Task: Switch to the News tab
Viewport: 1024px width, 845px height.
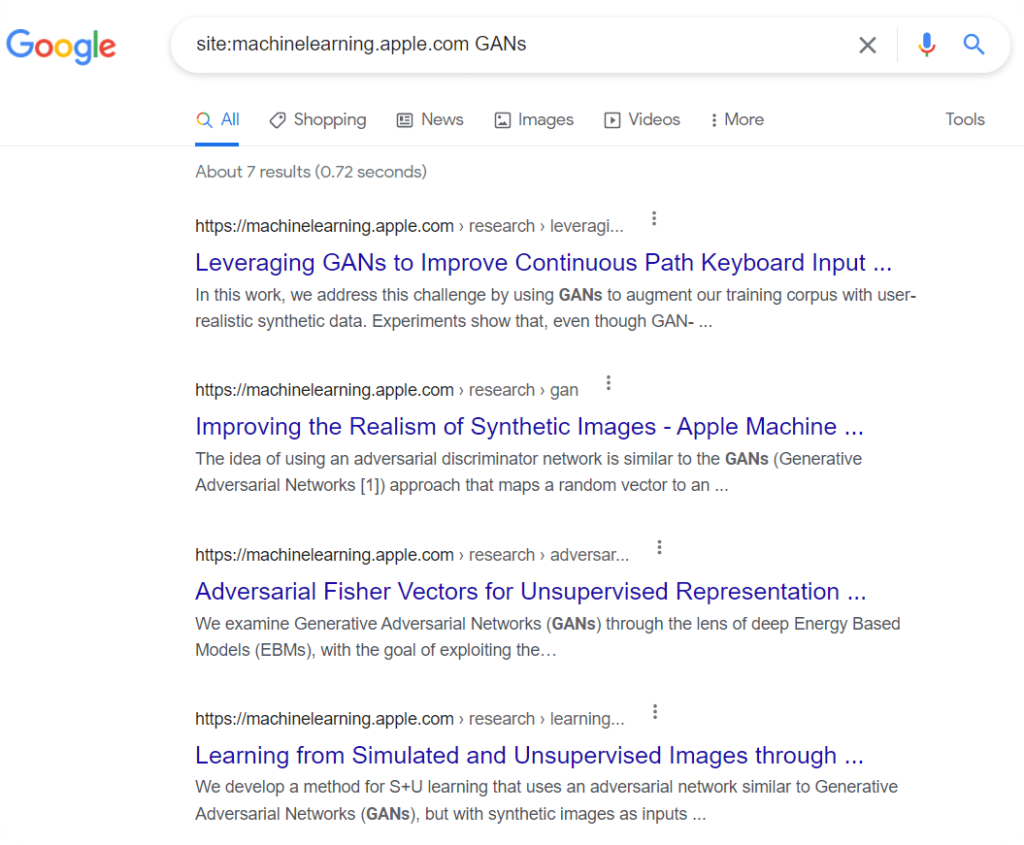Action: tap(430, 120)
